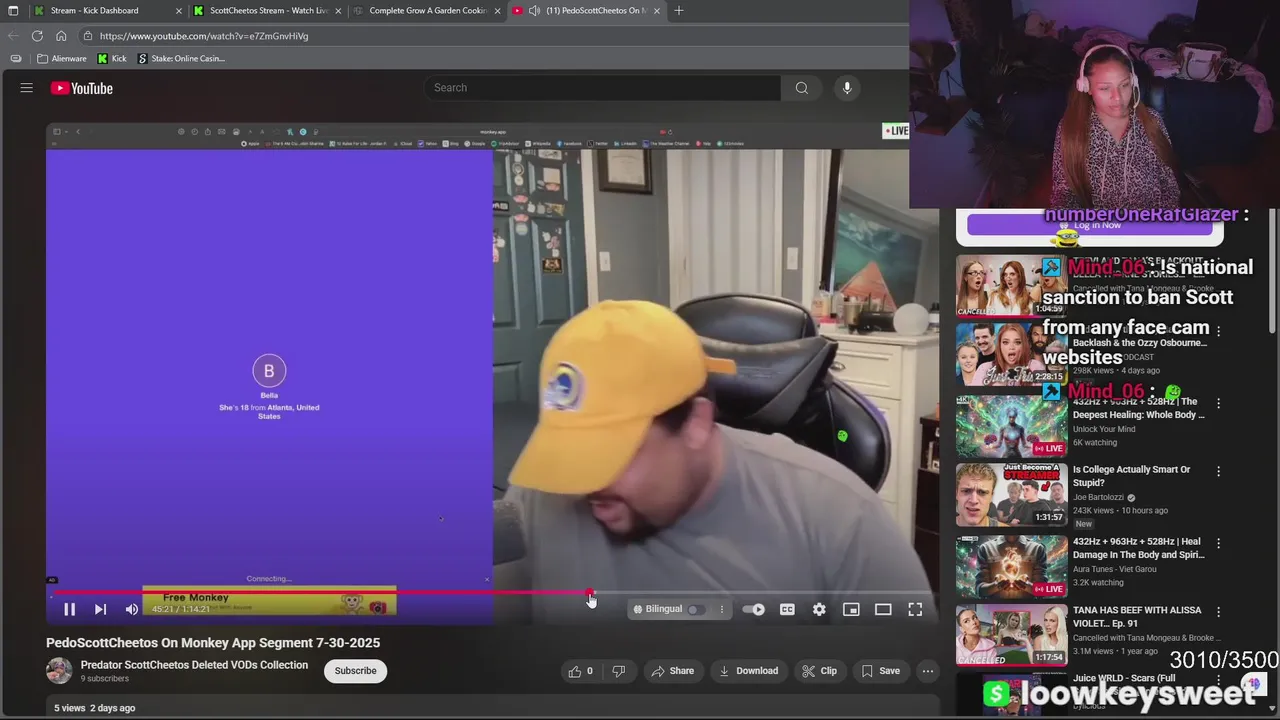Like the video thumbs up
This screenshot has height=720, width=1280.
coord(581,671)
